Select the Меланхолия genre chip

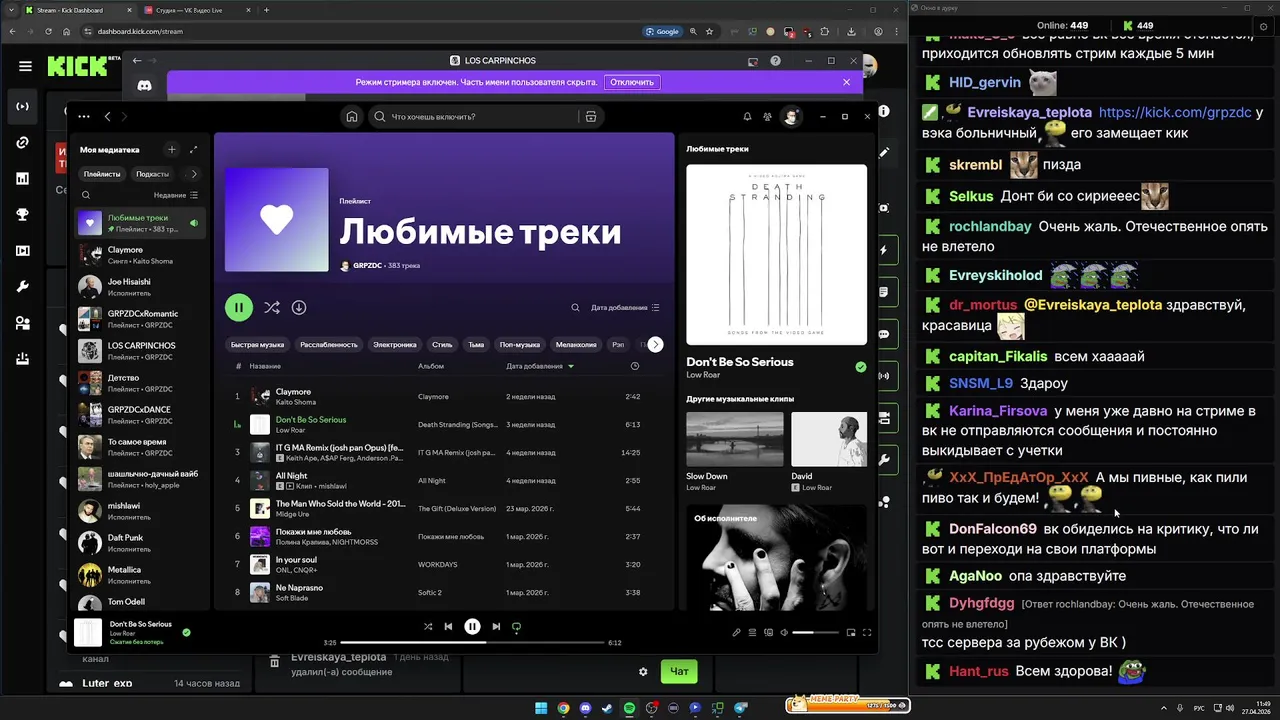click(x=576, y=345)
